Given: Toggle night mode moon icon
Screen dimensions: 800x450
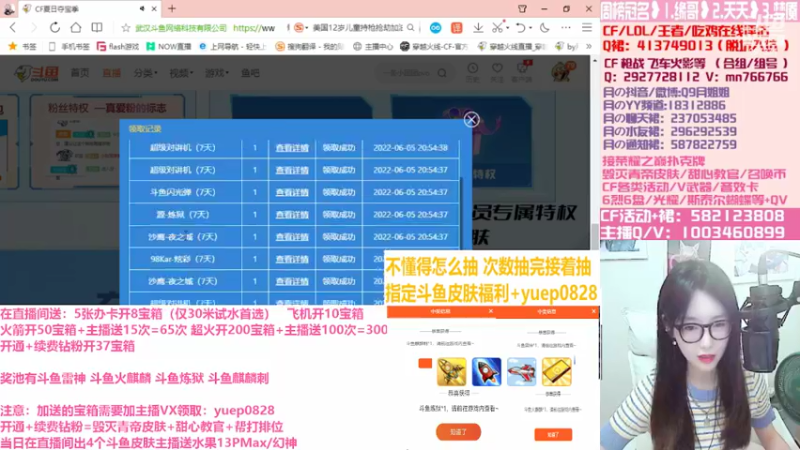Looking at the screenshot, I should point(544,28).
